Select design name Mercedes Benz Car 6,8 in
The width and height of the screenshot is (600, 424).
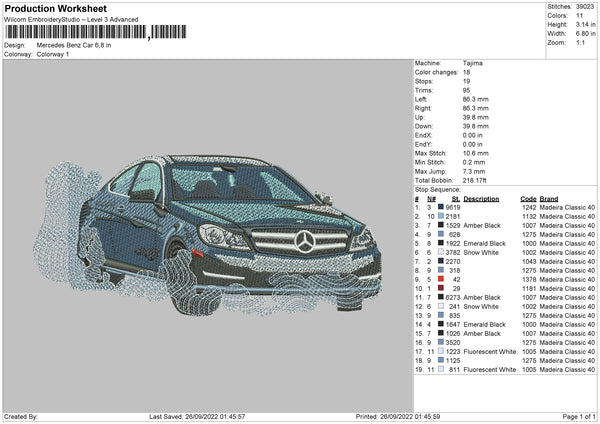click(74, 45)
